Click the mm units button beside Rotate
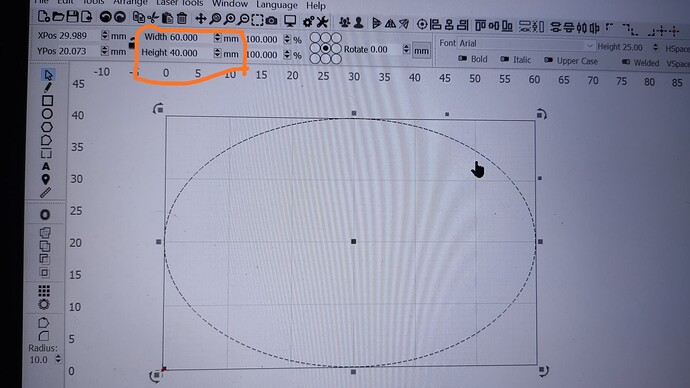690x388 pixels. 421,51
